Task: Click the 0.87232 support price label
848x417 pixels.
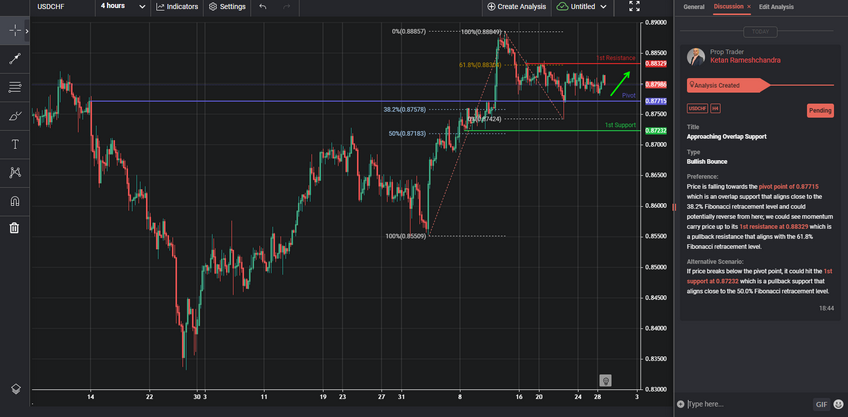Action: pyautogui.click(x=655, y=131)
